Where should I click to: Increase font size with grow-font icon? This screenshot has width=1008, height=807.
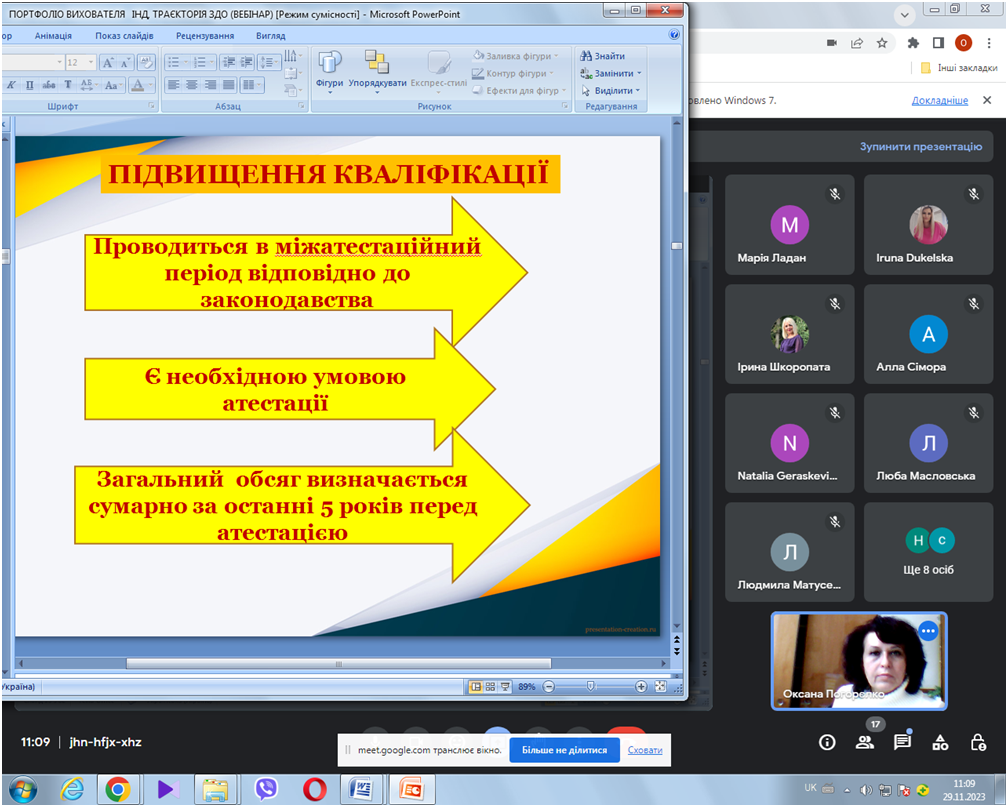pyautogui.click(x=109, y=62)
